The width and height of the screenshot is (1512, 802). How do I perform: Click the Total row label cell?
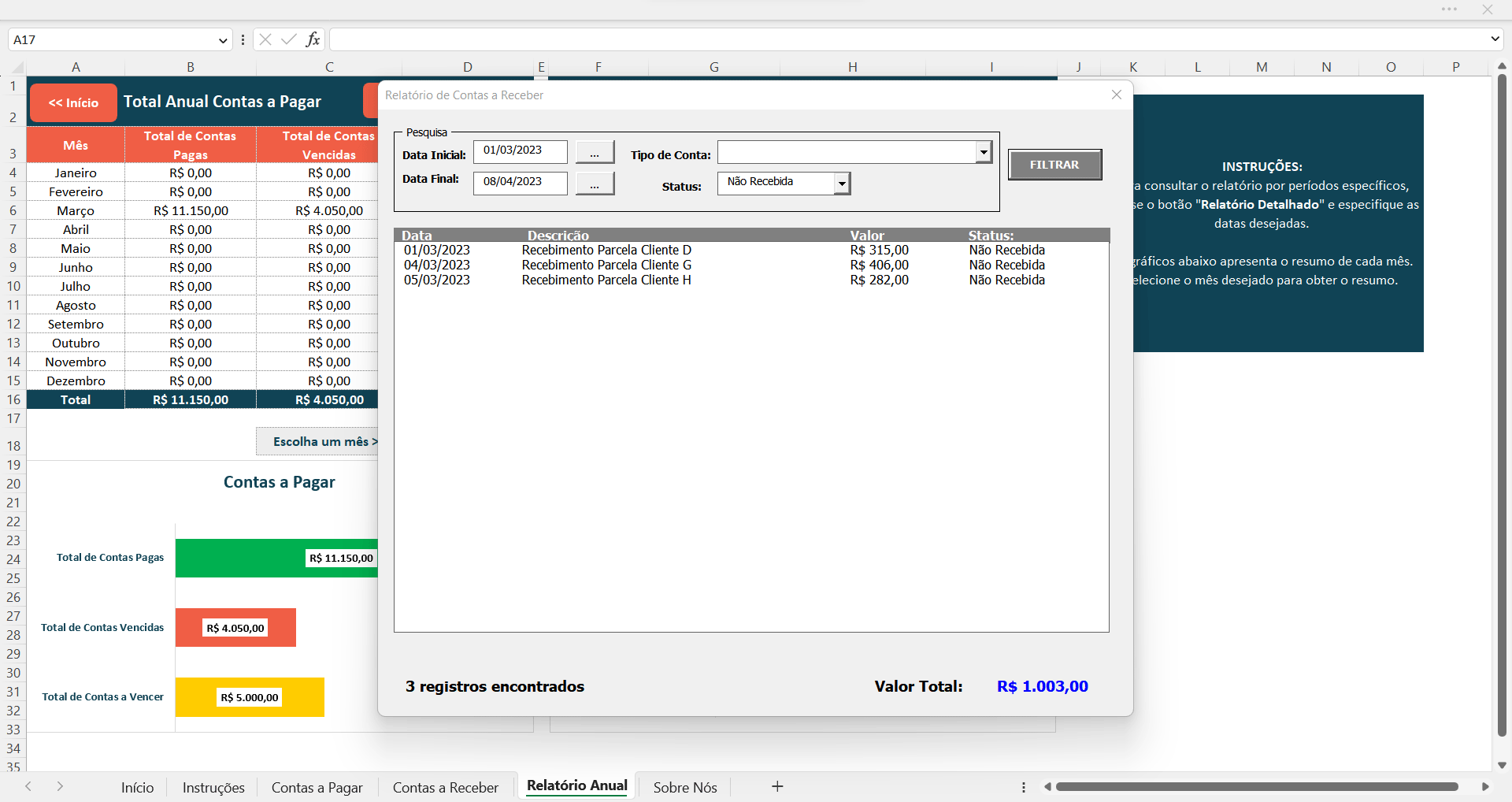click(76, 399)
